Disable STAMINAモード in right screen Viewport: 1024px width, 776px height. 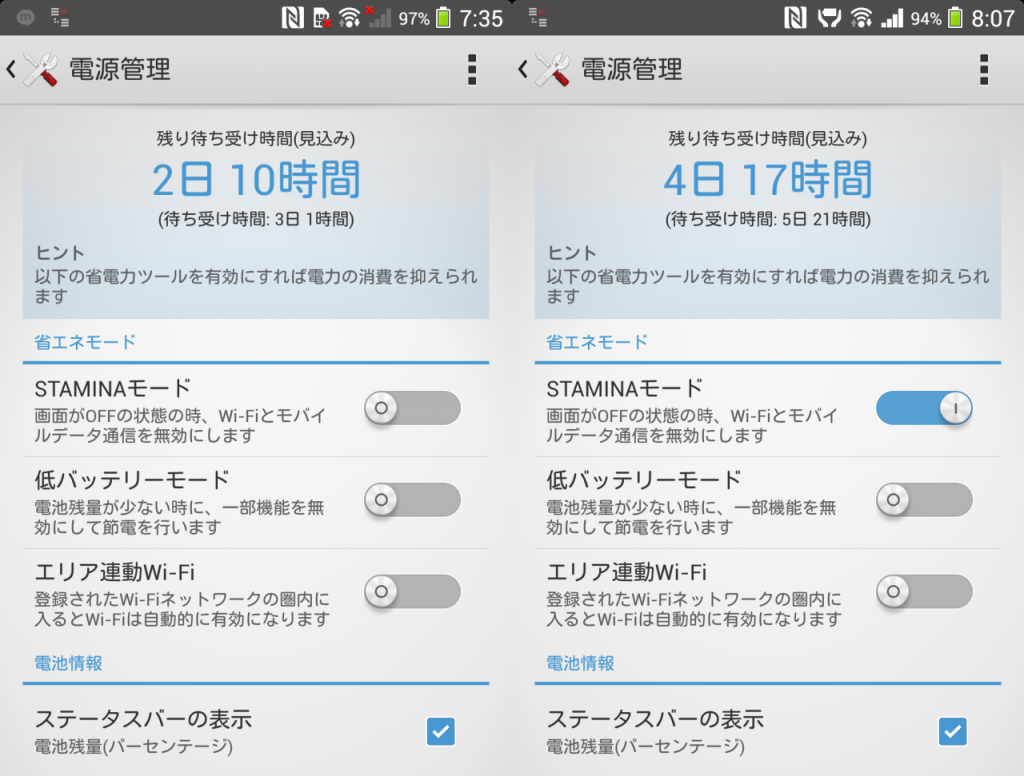point(925,408)
